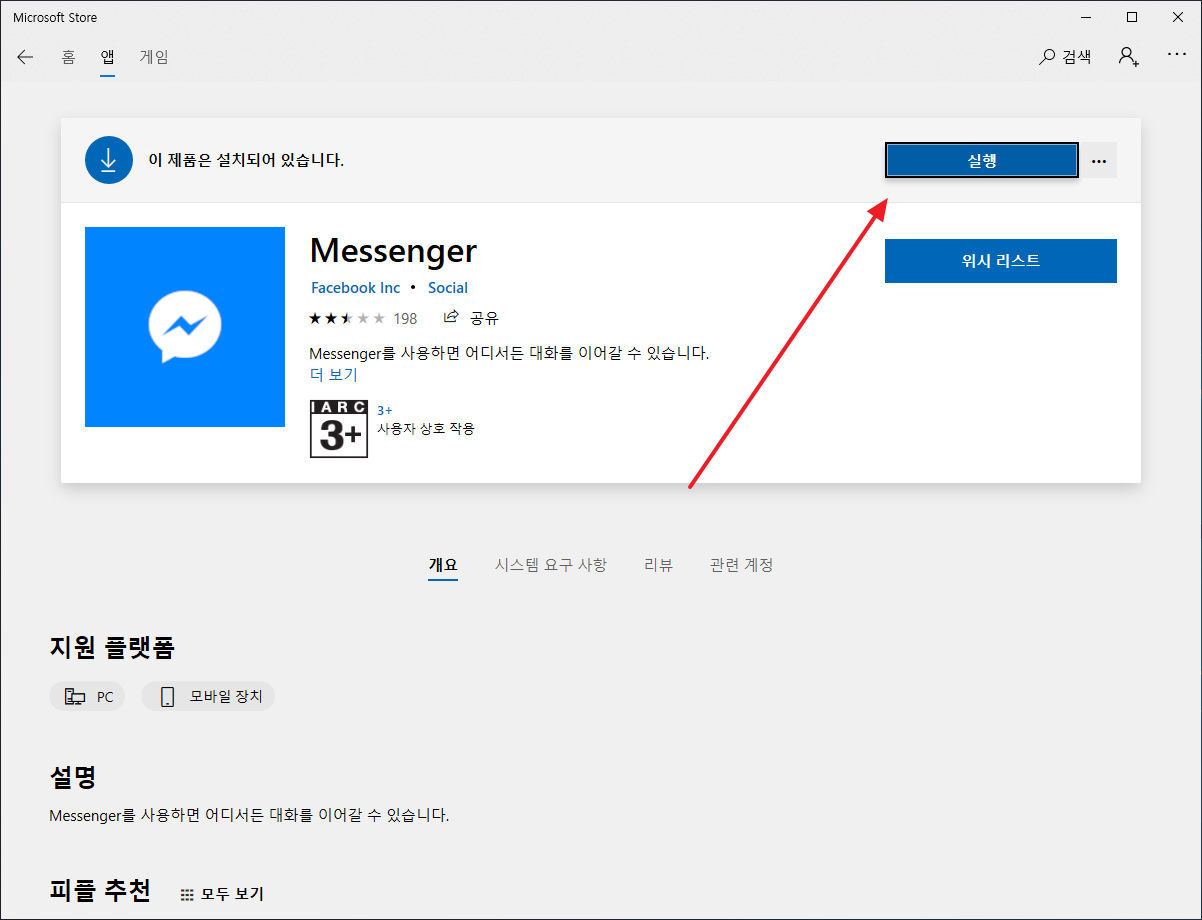Go back with the arrow icon
Screen dimensions: 1202x920
coord(25,57)
